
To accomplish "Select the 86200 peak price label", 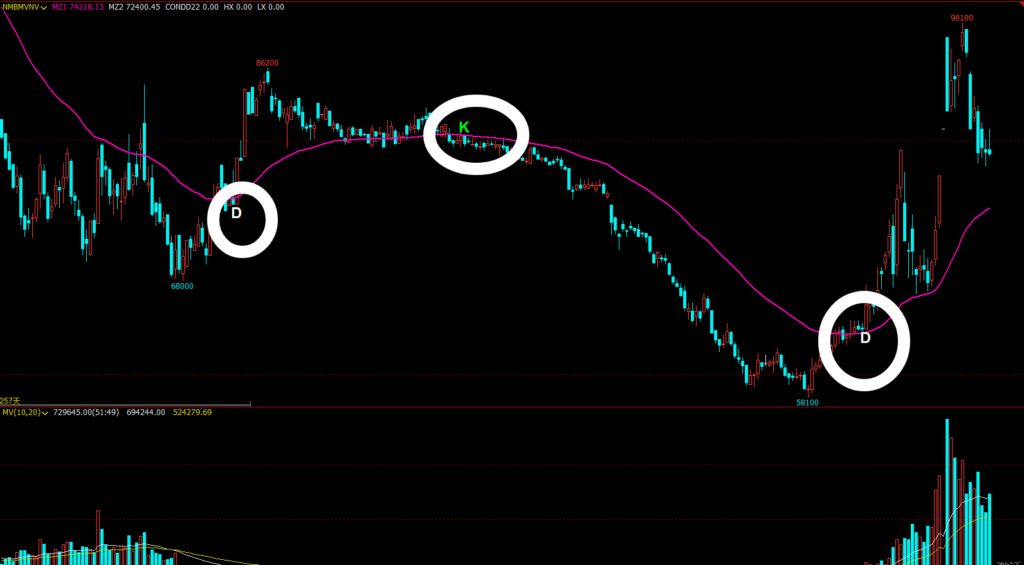I will click(267, 63).
